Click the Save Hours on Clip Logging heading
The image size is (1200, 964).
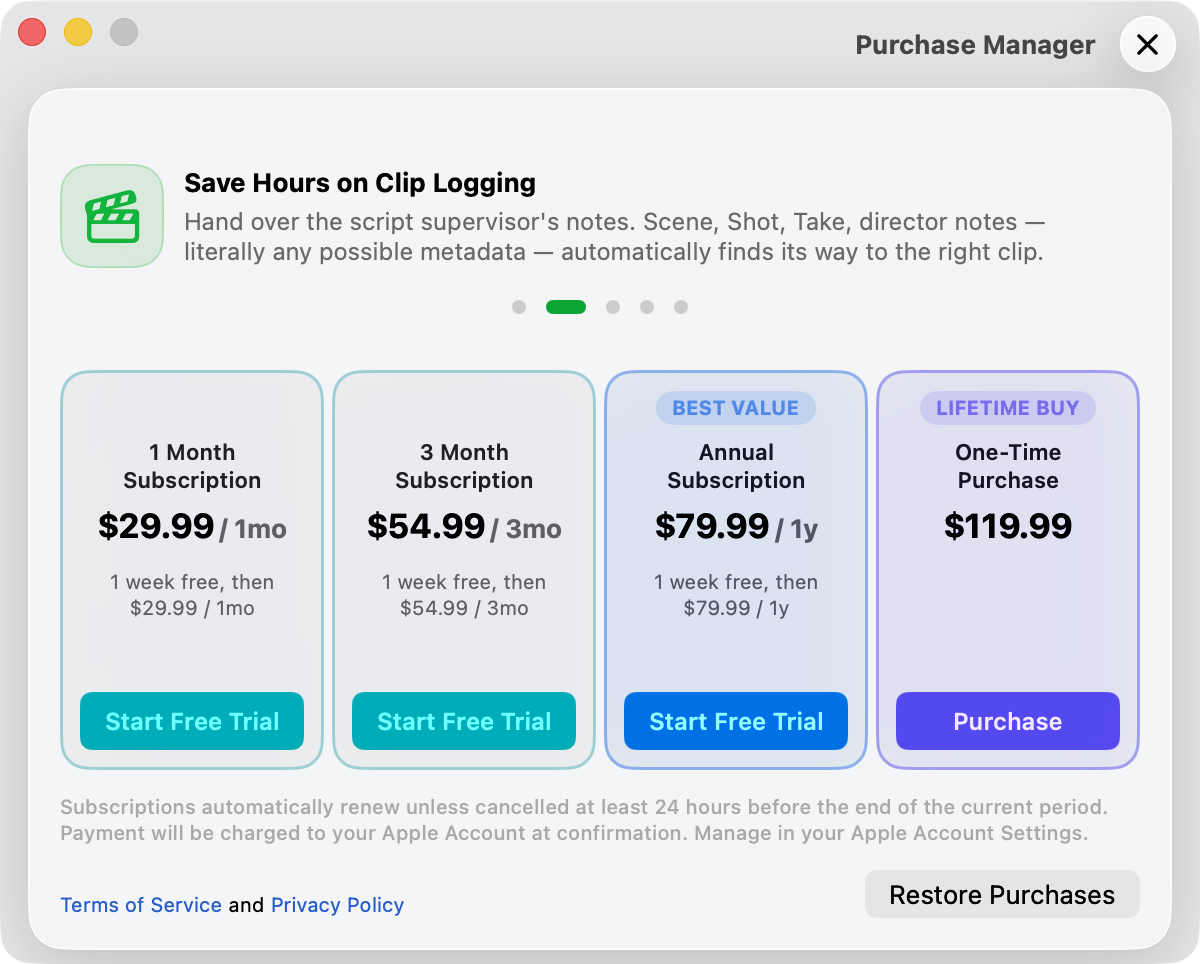[360, 183]
